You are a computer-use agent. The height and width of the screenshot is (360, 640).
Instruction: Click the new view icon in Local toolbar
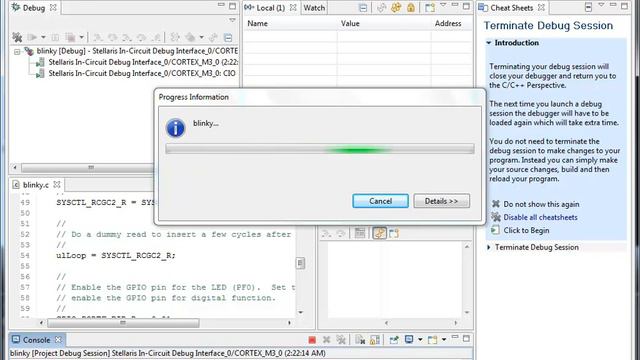430,8
